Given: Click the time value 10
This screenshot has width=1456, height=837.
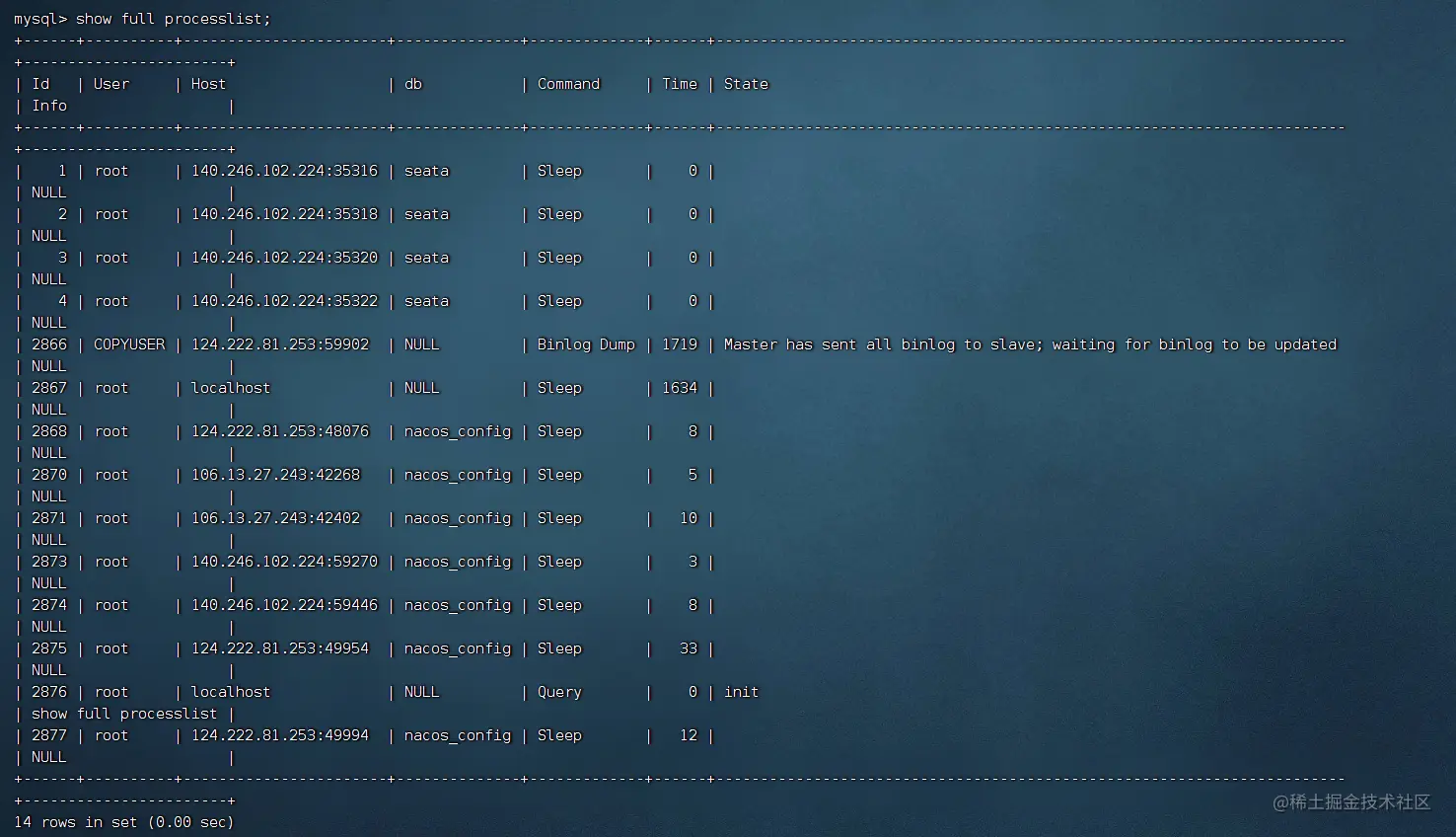Looking at the screenshot, I should coord(689,518).
